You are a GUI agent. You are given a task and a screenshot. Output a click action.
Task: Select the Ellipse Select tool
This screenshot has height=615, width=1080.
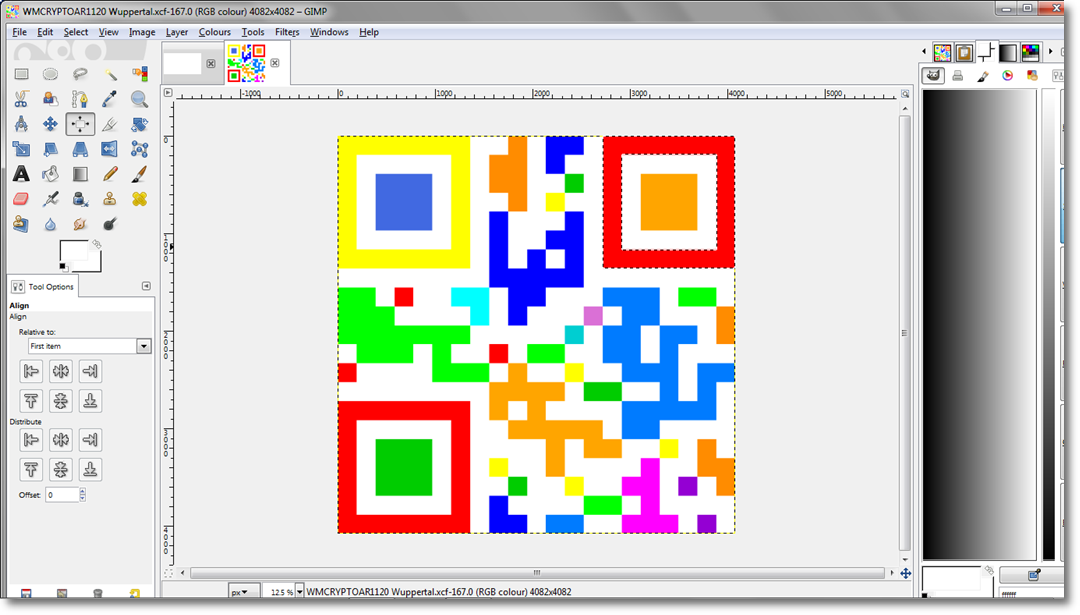(50, 74)
